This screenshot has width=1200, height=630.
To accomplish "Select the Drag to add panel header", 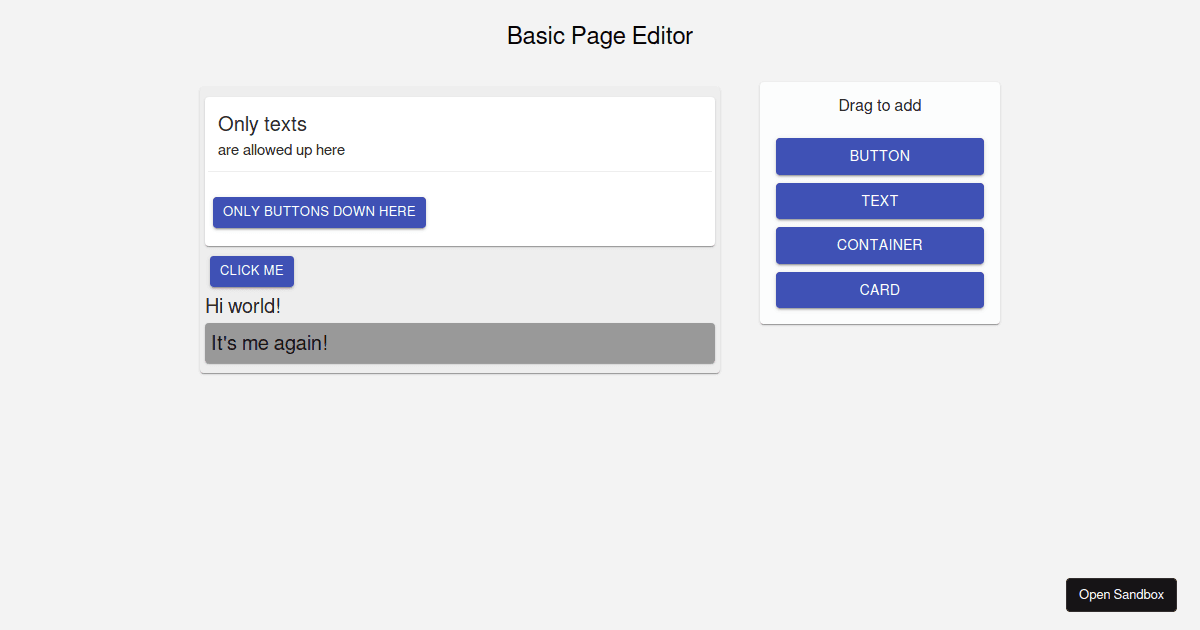I will click(879, 105).
